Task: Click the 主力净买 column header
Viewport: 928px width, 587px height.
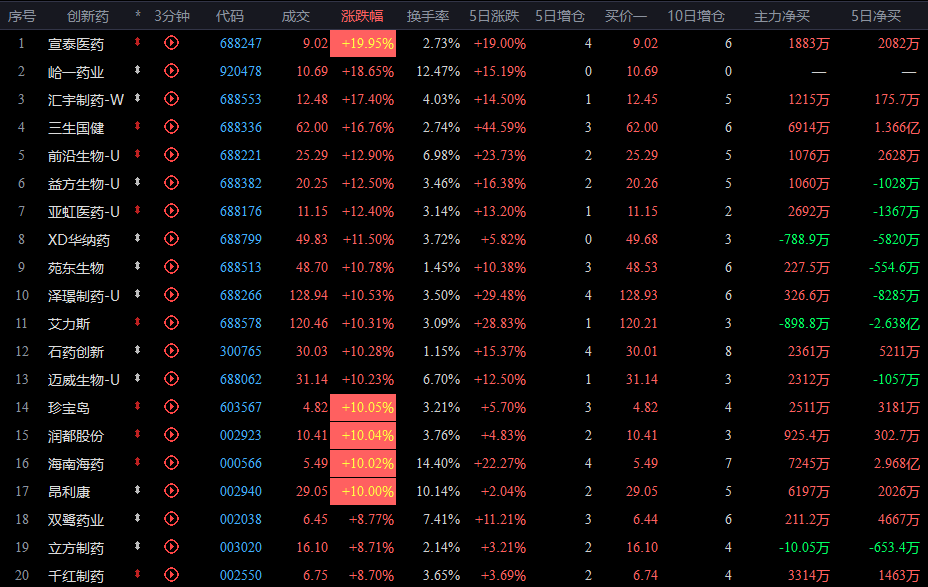Action: (782, 16)
